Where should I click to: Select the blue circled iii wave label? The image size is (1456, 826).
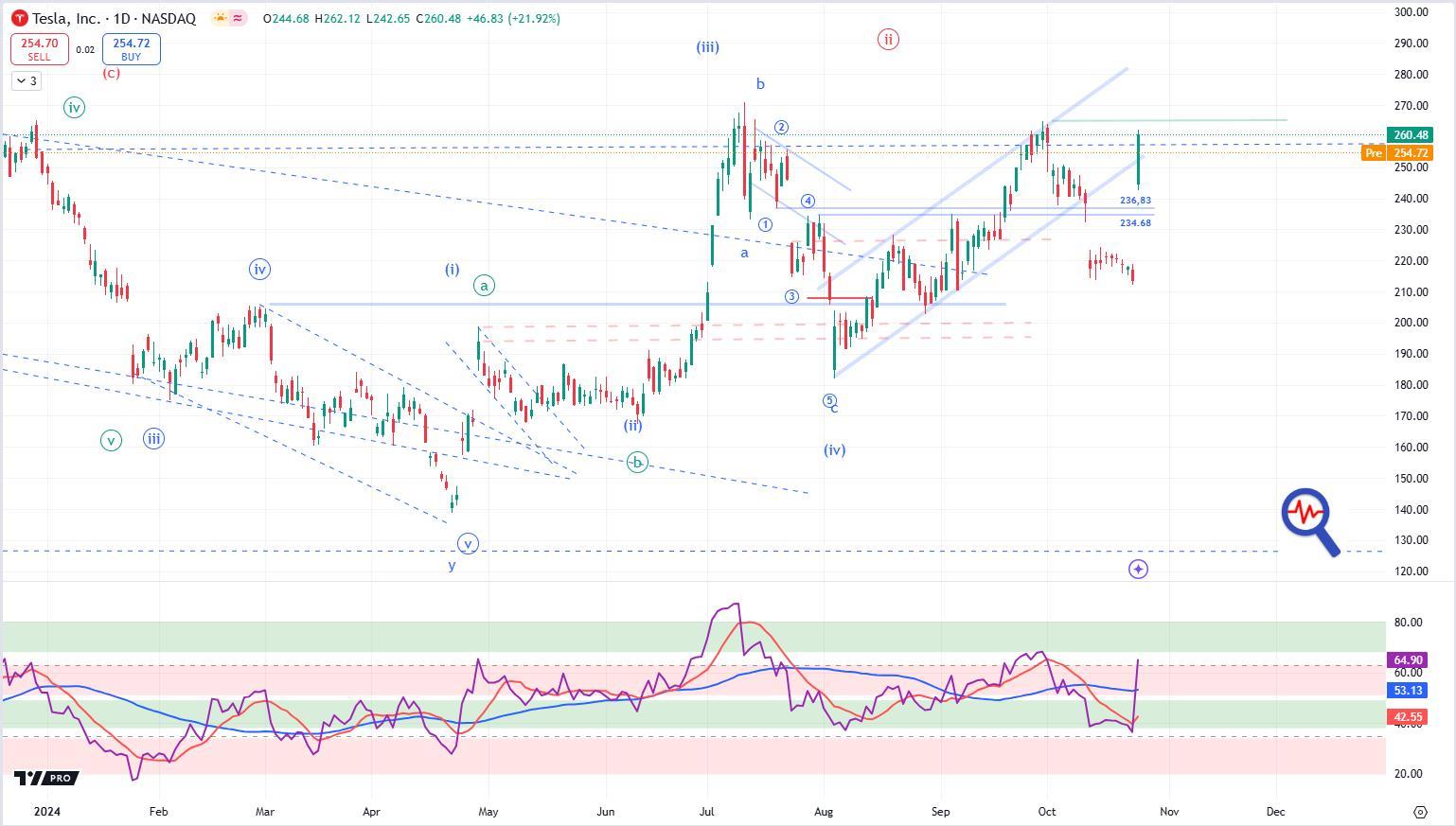click(x=153, y=438)
